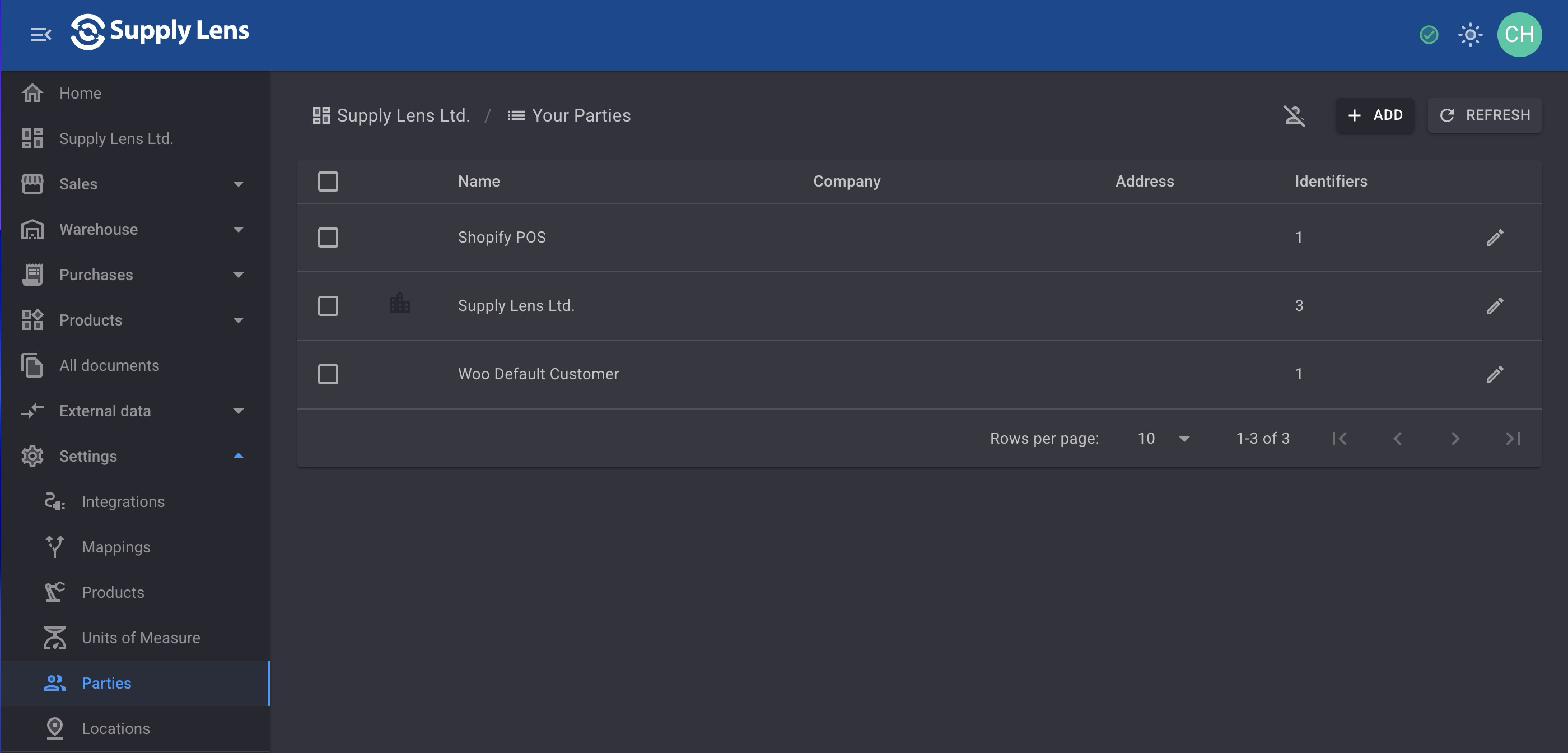The height and width of the screenshot is (753, 1568).
Task: Click the Identifiers column header
Action: (1331, 182)
